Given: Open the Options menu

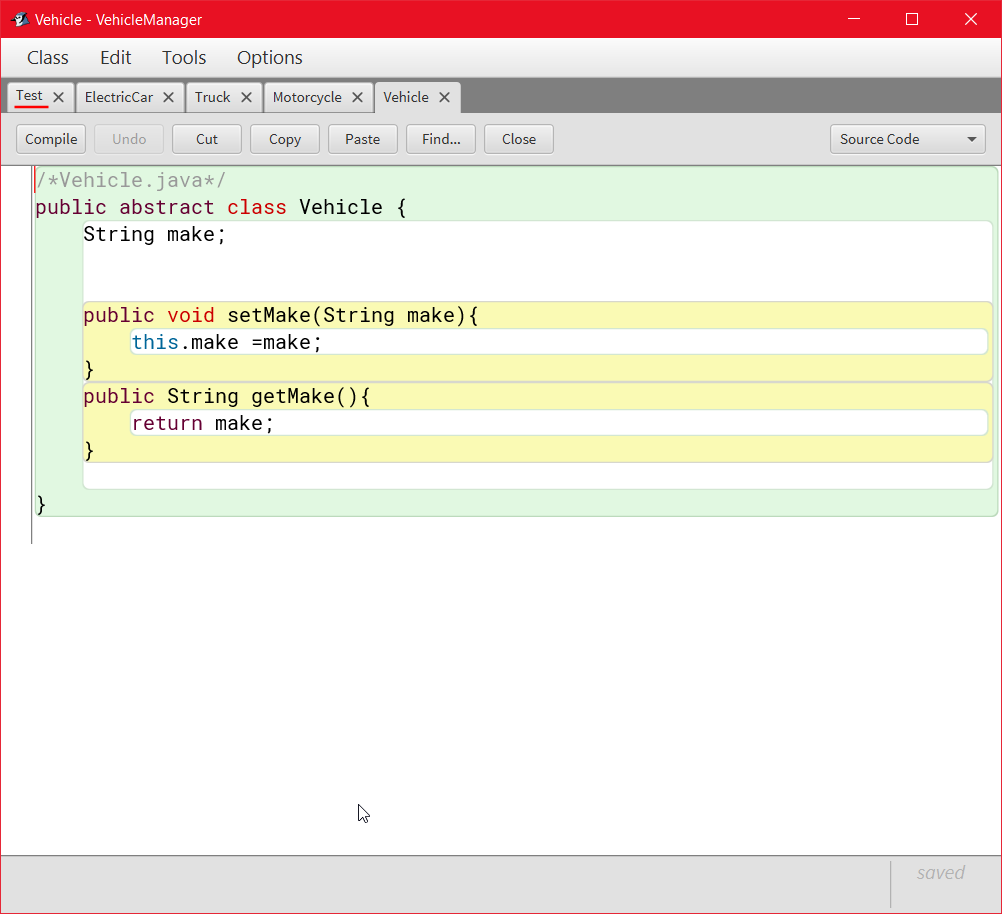Looking at the screenshot, I should pyautogui.click(x=269, y=57).
